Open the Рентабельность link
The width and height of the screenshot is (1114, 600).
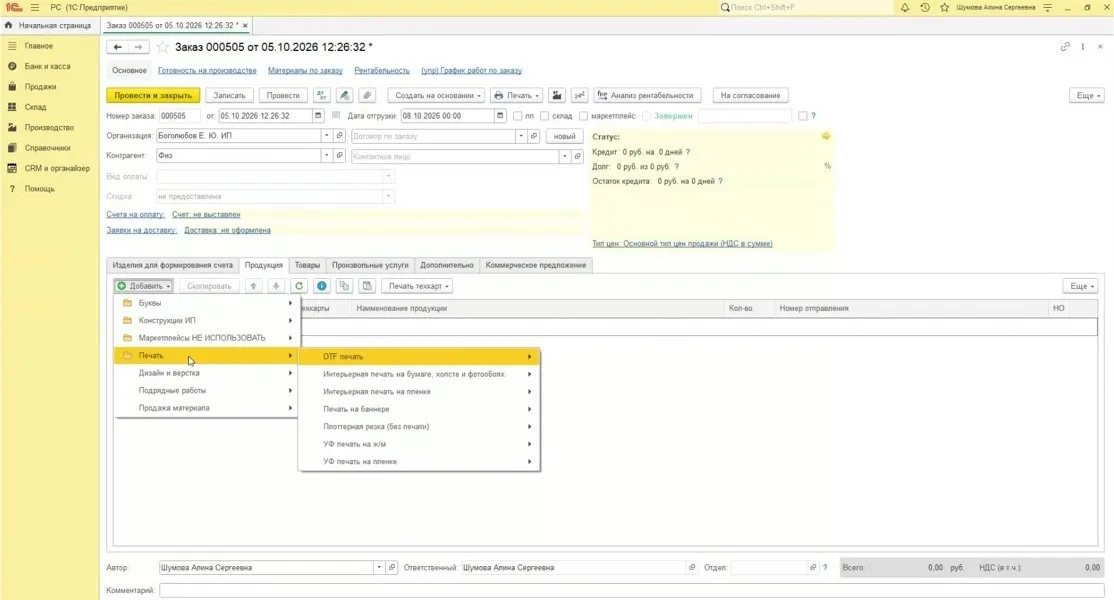tap(382, 70)
